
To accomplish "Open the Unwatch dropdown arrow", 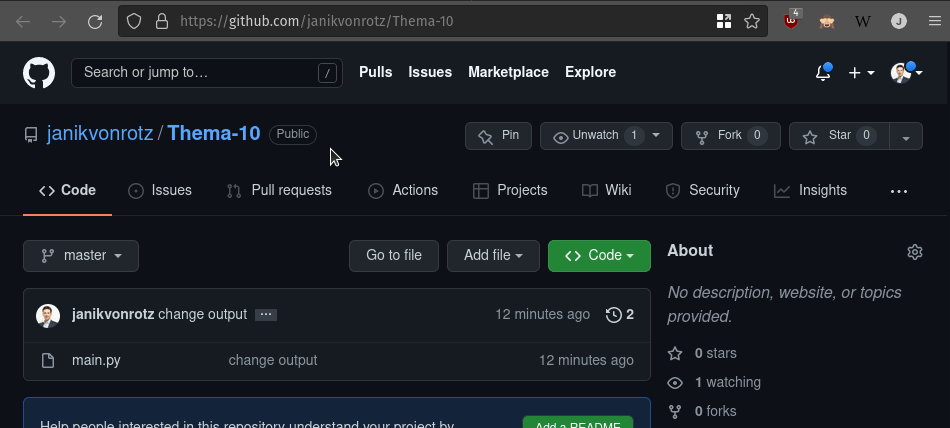I will click(656, 135).
